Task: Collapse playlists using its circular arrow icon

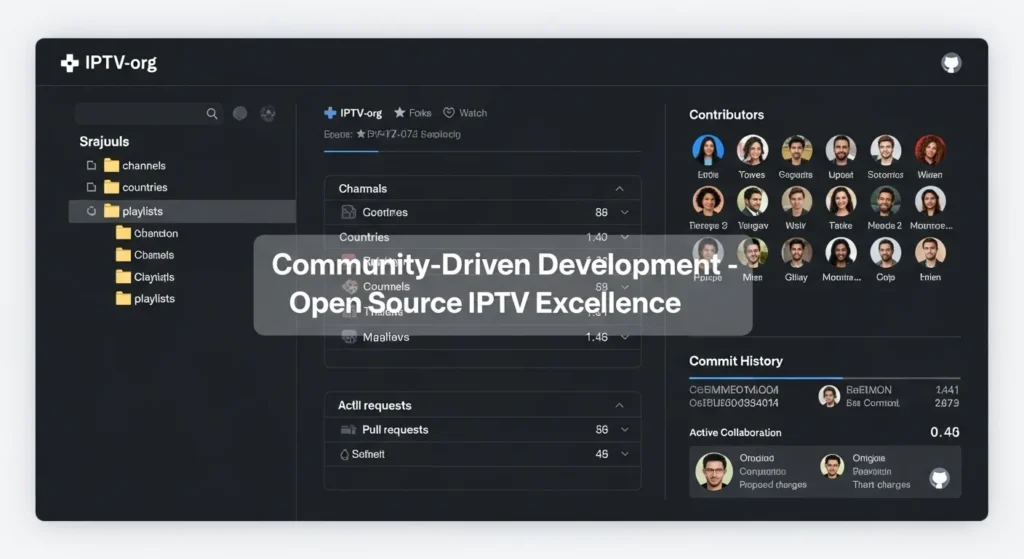Action: pyautogui.click(x=91, y=211)
